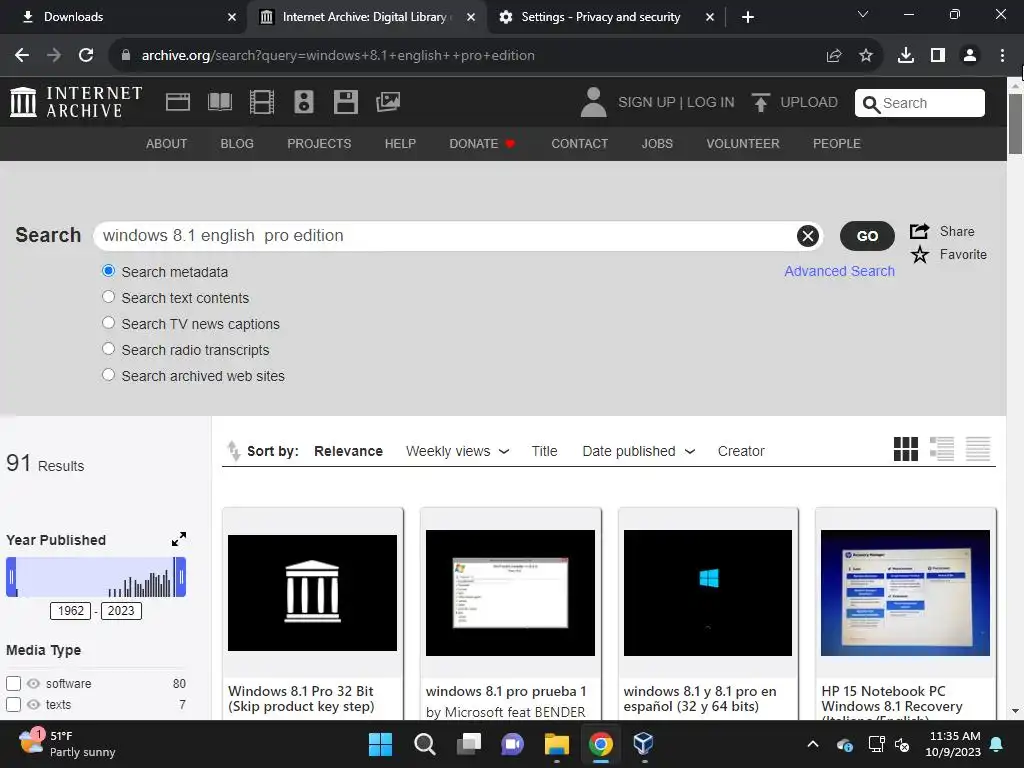
Task: Open the Video film-strip icon
Action: click(262, 102)
